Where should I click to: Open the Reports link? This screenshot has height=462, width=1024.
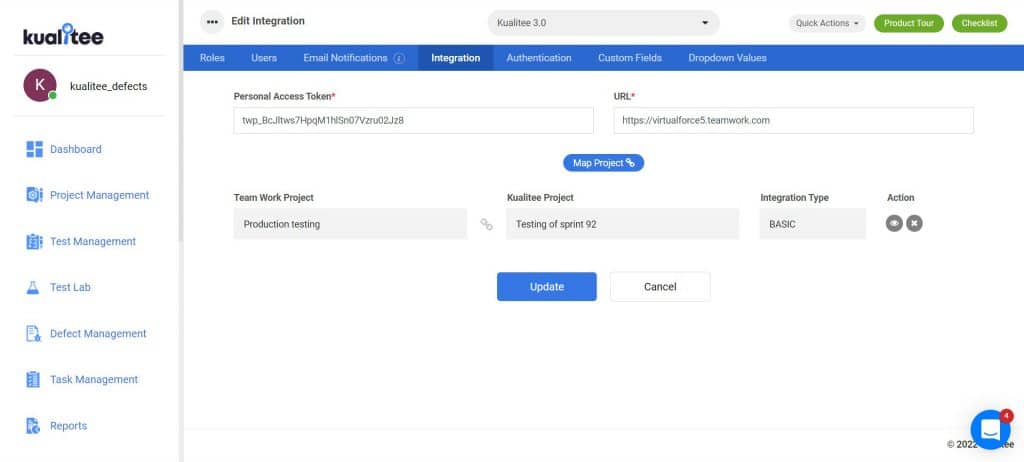pyautogui.click(x=68, y=425)
